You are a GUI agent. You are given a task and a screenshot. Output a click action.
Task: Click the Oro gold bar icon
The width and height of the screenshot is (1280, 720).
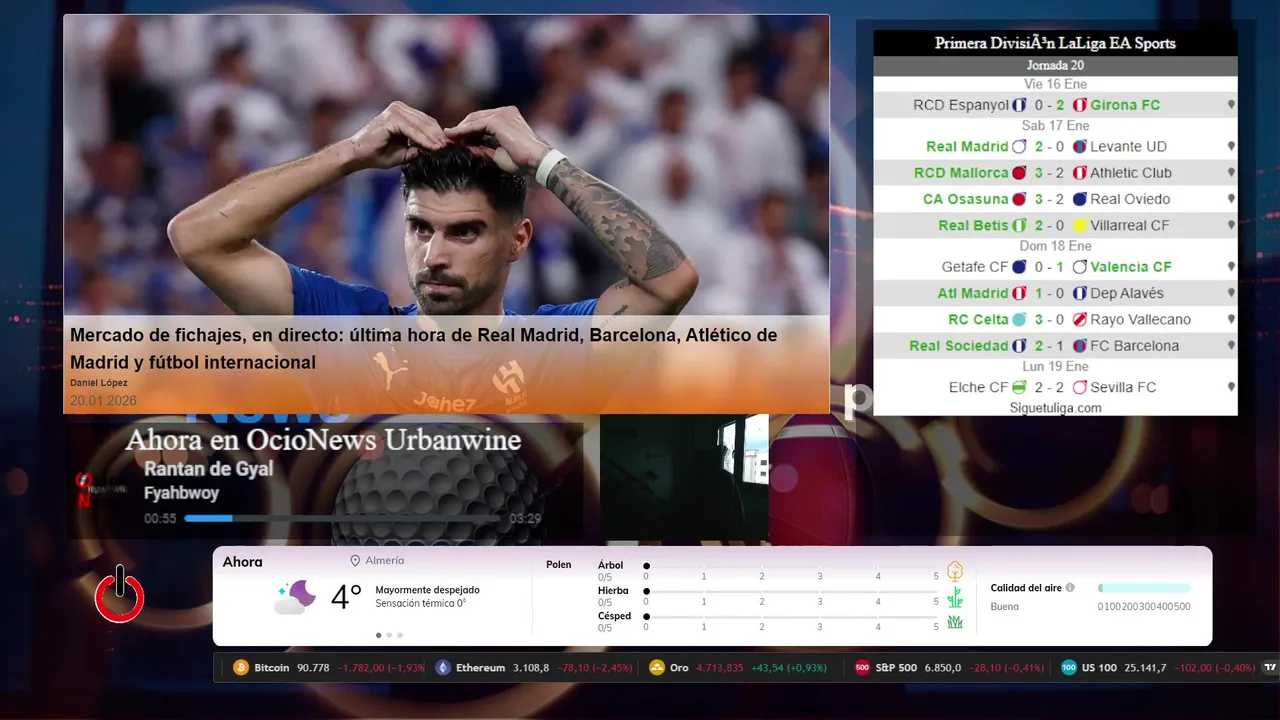[x=657, y=668]
